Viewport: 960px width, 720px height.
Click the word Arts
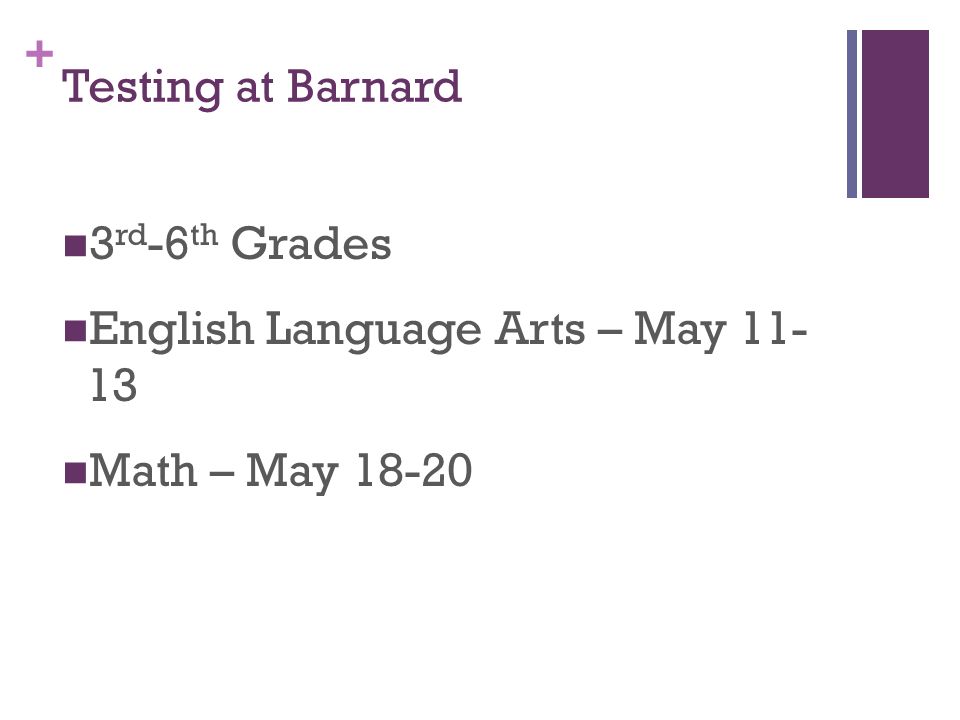point(540,329)
